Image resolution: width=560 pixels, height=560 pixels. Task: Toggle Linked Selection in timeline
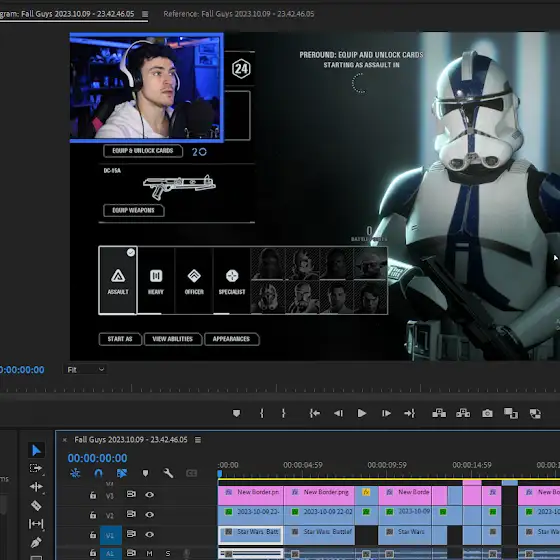pyautogui.click(x=122, y=473)
